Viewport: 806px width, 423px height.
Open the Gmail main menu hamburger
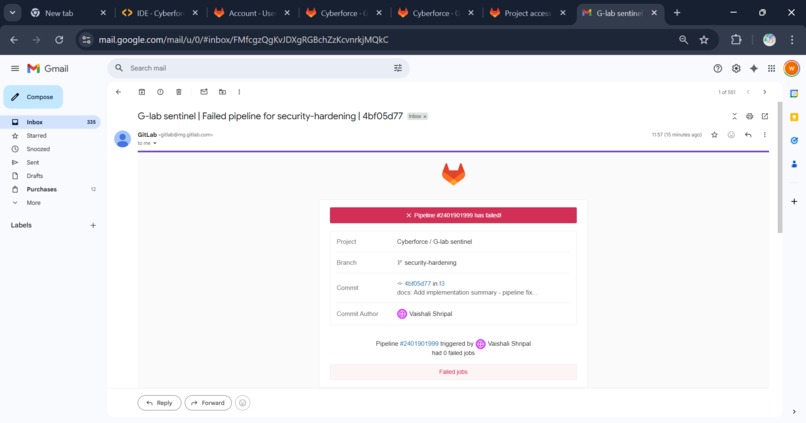(x=15, y=68)
